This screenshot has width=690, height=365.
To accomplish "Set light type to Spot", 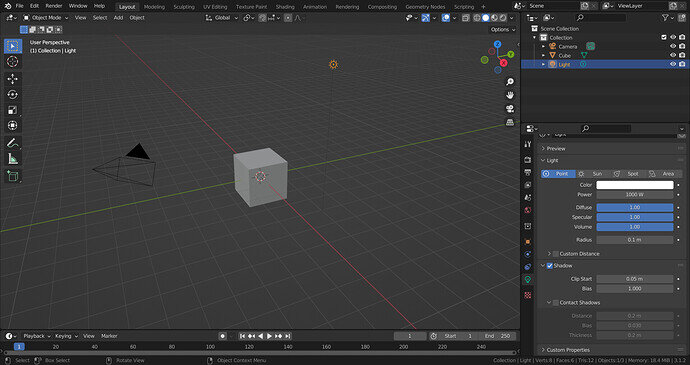I will click(628, 174).
